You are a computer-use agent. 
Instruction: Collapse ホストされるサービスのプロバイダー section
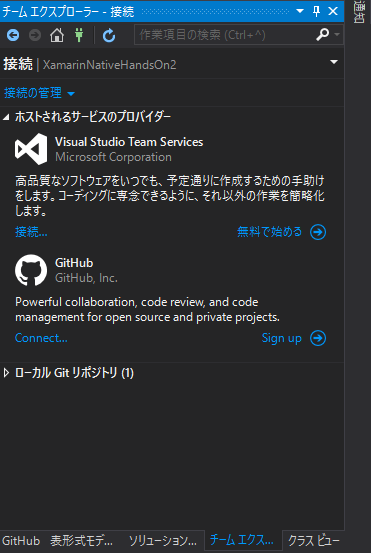click(6, 117)
